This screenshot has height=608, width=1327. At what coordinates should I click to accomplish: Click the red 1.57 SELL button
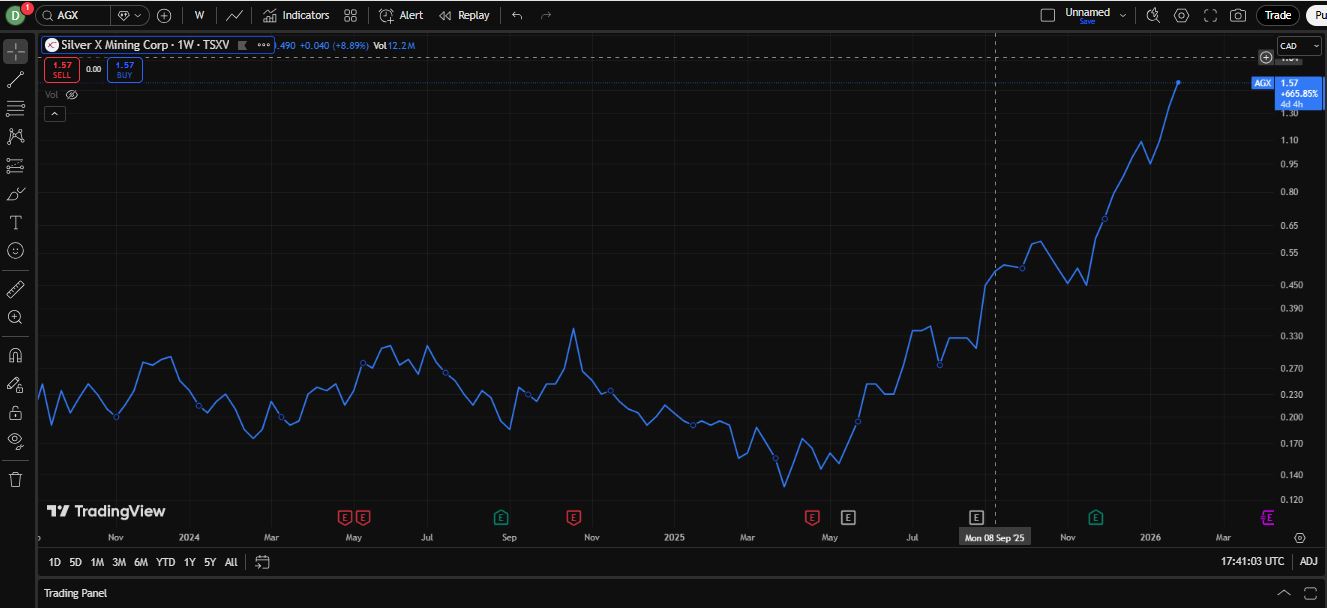[61, 69]
